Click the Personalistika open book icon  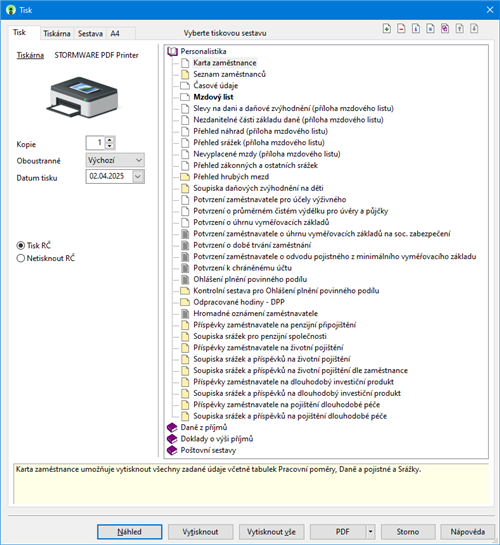coord(172,51)
